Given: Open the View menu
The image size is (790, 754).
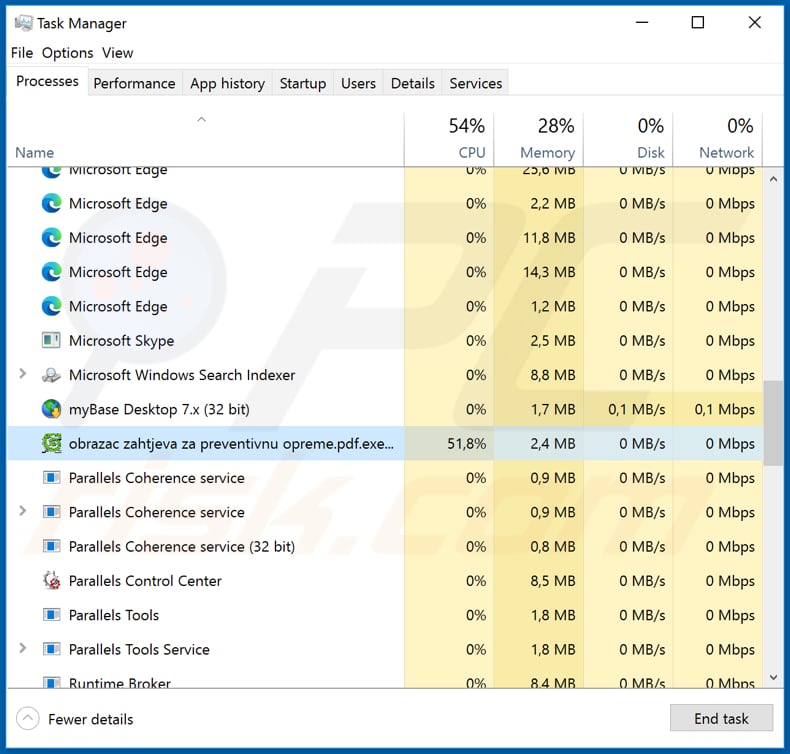Looking at the screenshot, I should point(117,53).
